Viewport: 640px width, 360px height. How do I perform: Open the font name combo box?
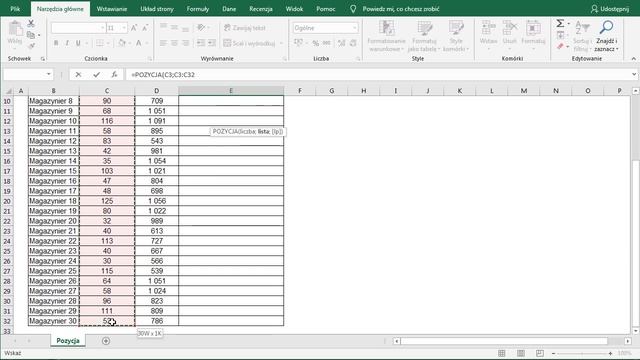click(x=78, y=28)
